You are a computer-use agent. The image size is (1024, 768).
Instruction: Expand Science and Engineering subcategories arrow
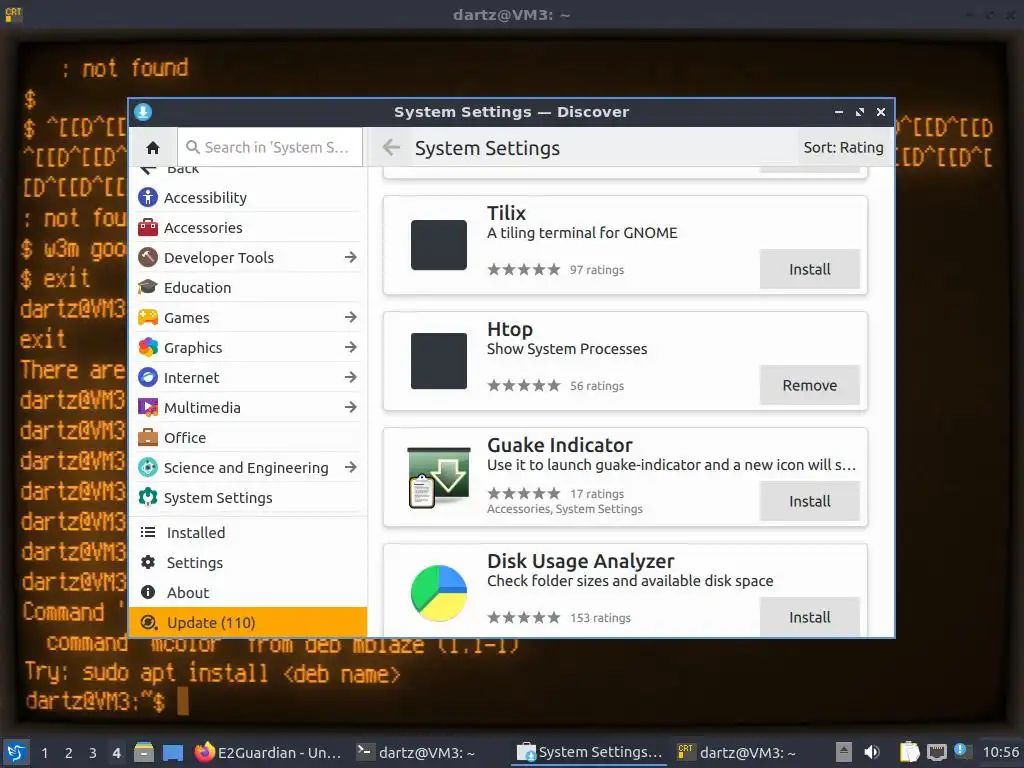tap(351, 468)
